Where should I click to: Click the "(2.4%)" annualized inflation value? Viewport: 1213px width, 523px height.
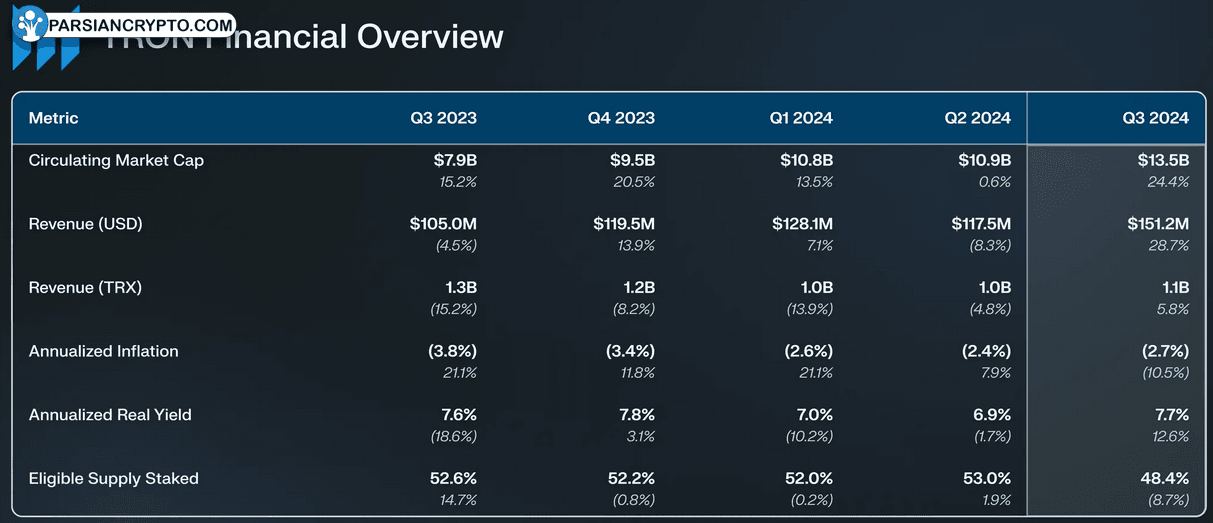[984, 352]
